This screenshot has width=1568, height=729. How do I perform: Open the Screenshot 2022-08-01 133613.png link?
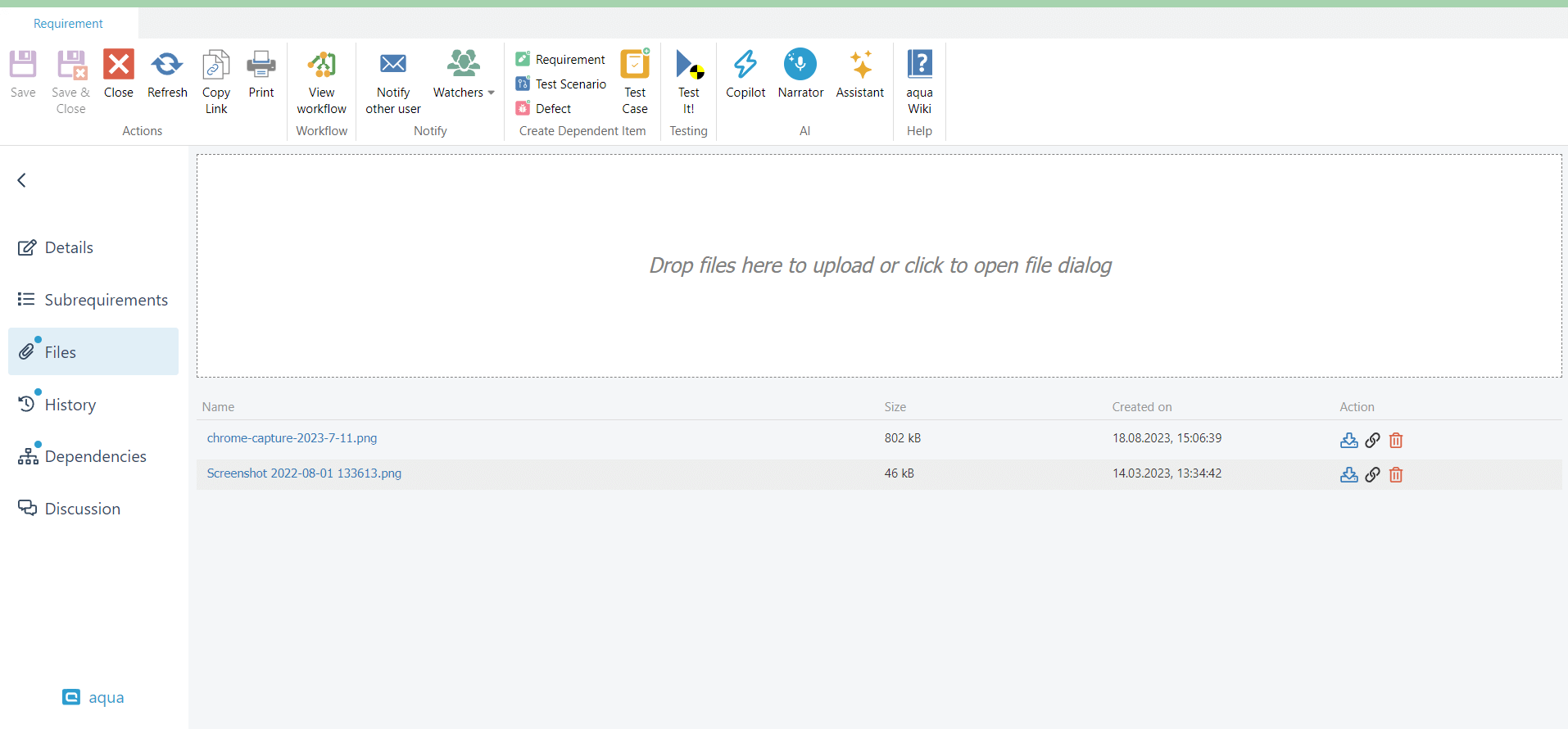(x=304, y=473)
